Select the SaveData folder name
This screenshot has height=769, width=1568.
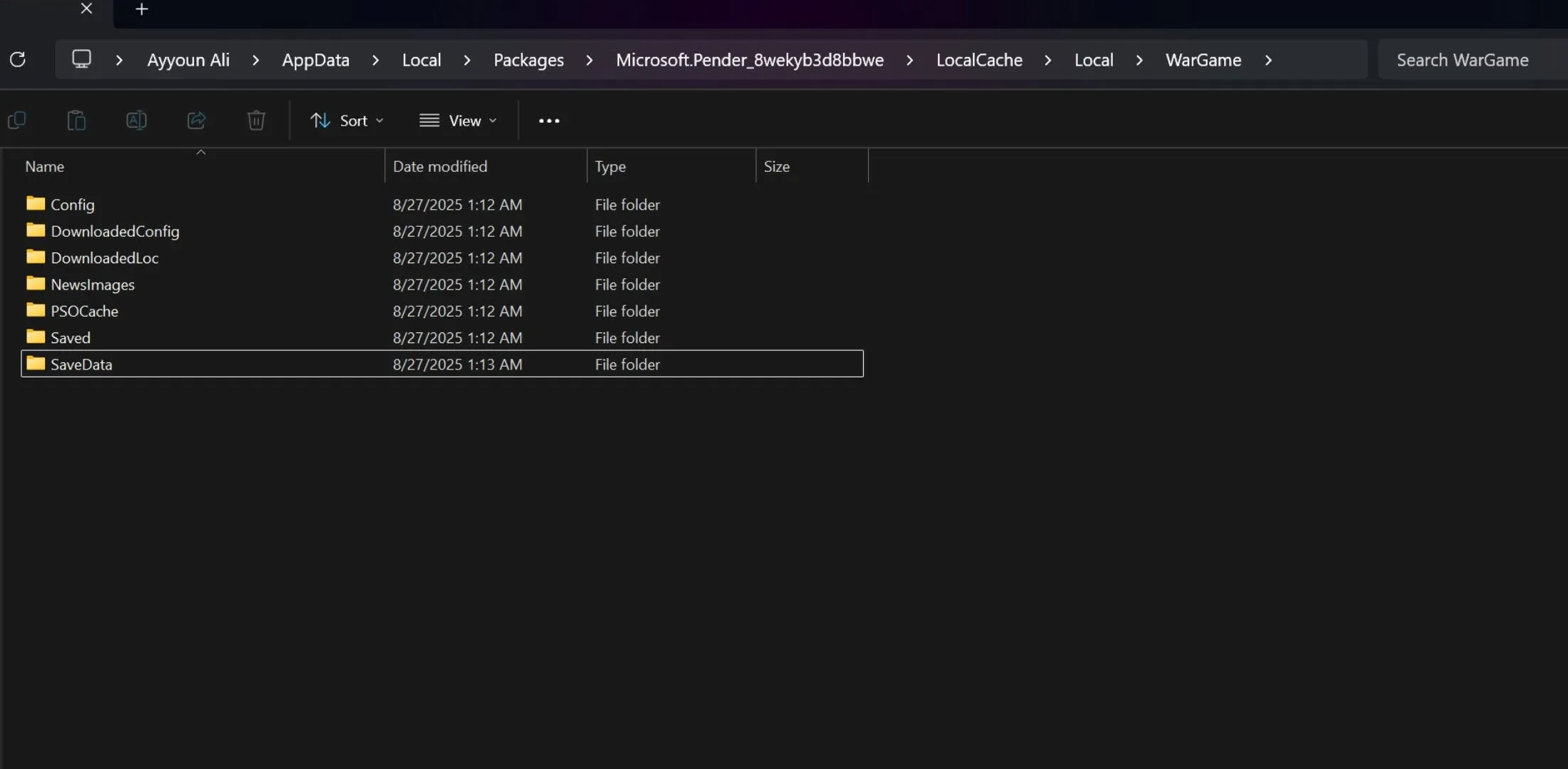point(81,365)
